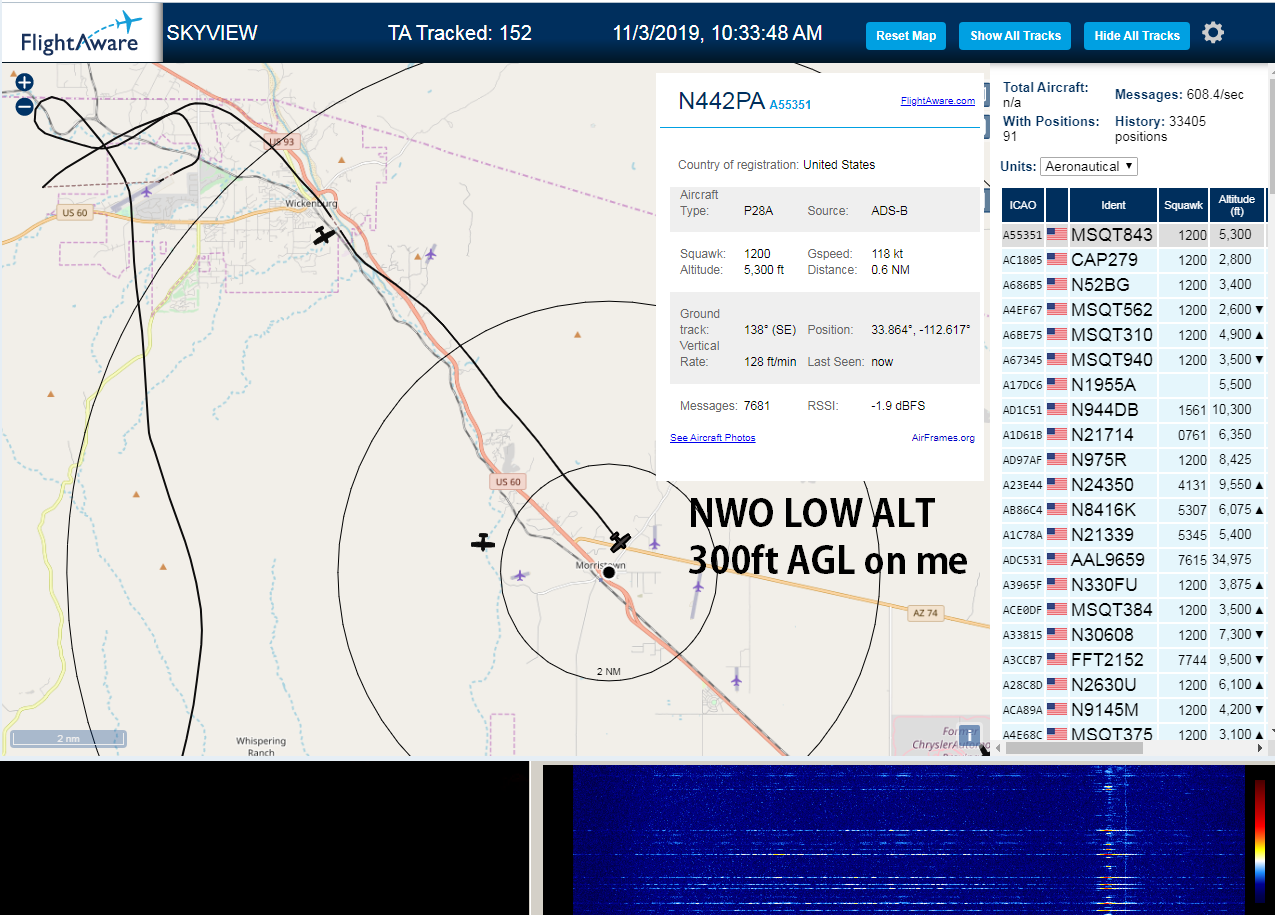Sort table by Altitude (ft) header
The height and width of the screenshot is (915, 1275).
pyautogui.click(x=1237, y=205)
